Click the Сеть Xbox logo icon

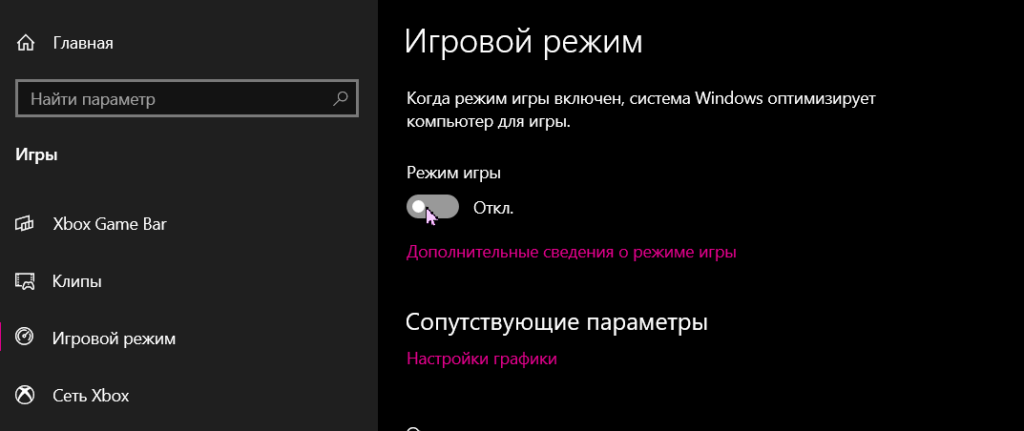(x=27, y=395)
